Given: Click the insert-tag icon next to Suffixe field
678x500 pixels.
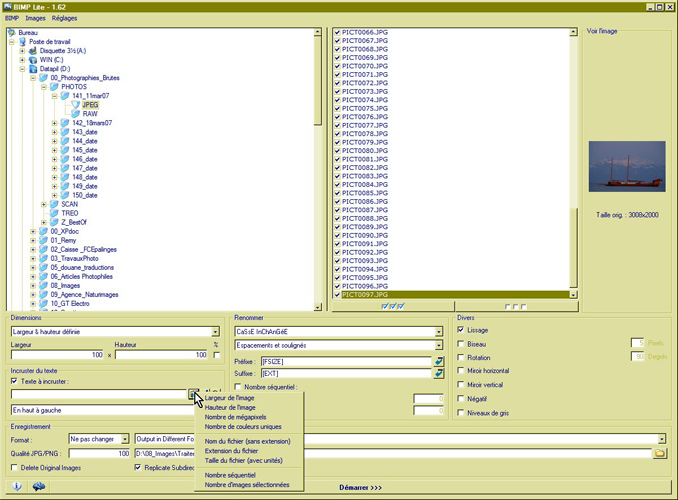Looking at the screenshot, I should [x=438, y=373].
